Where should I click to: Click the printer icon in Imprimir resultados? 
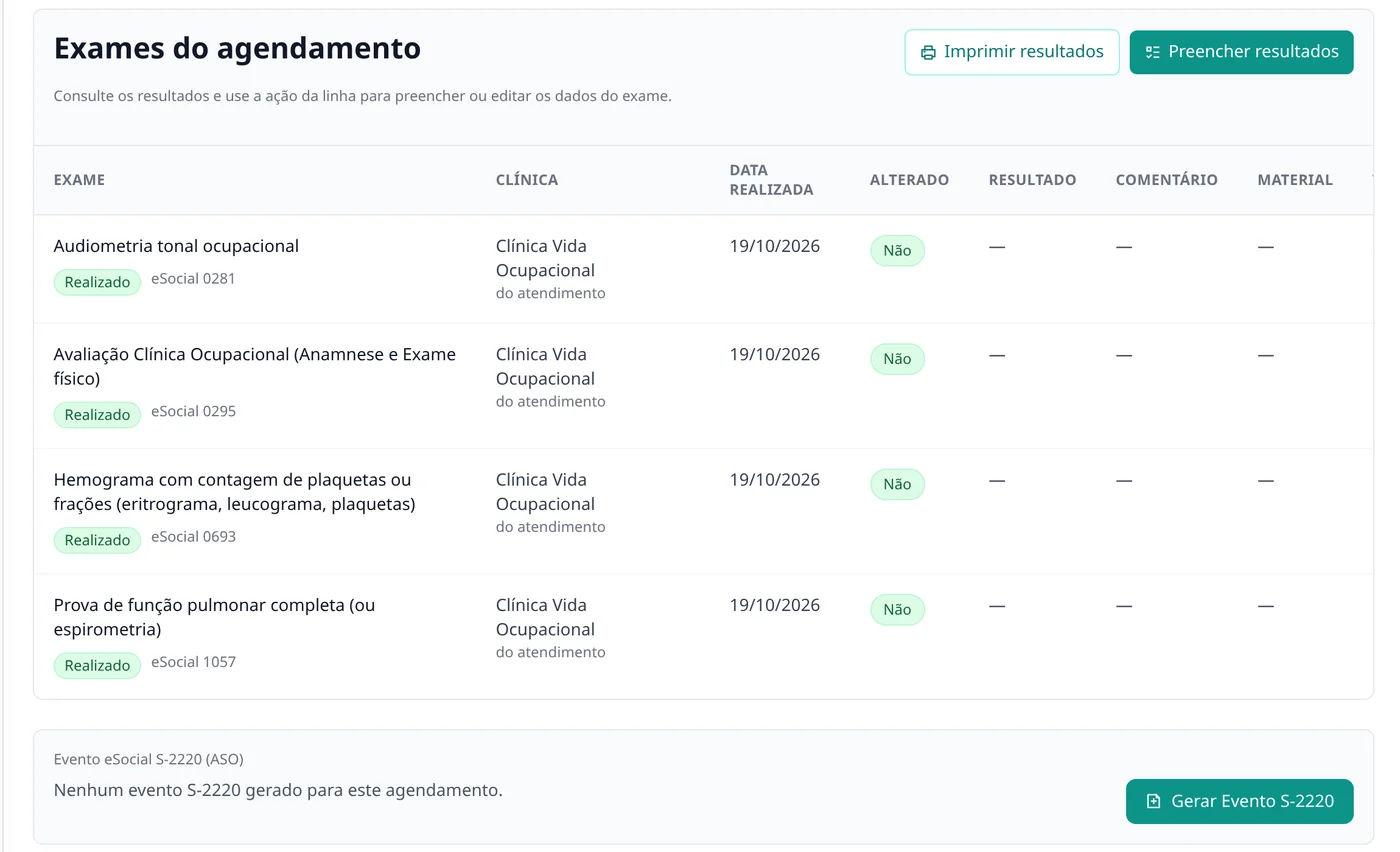tap(928, 52)
